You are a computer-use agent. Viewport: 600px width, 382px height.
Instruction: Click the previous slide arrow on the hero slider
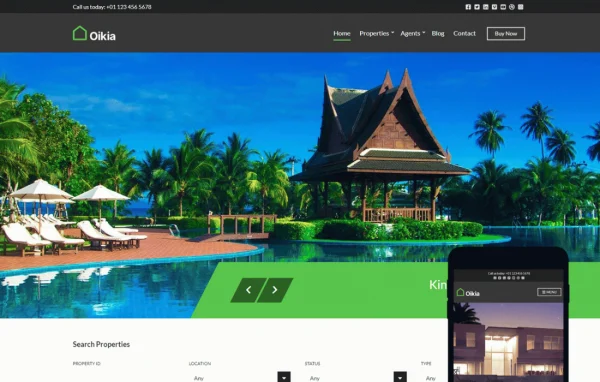coord(248,290)
